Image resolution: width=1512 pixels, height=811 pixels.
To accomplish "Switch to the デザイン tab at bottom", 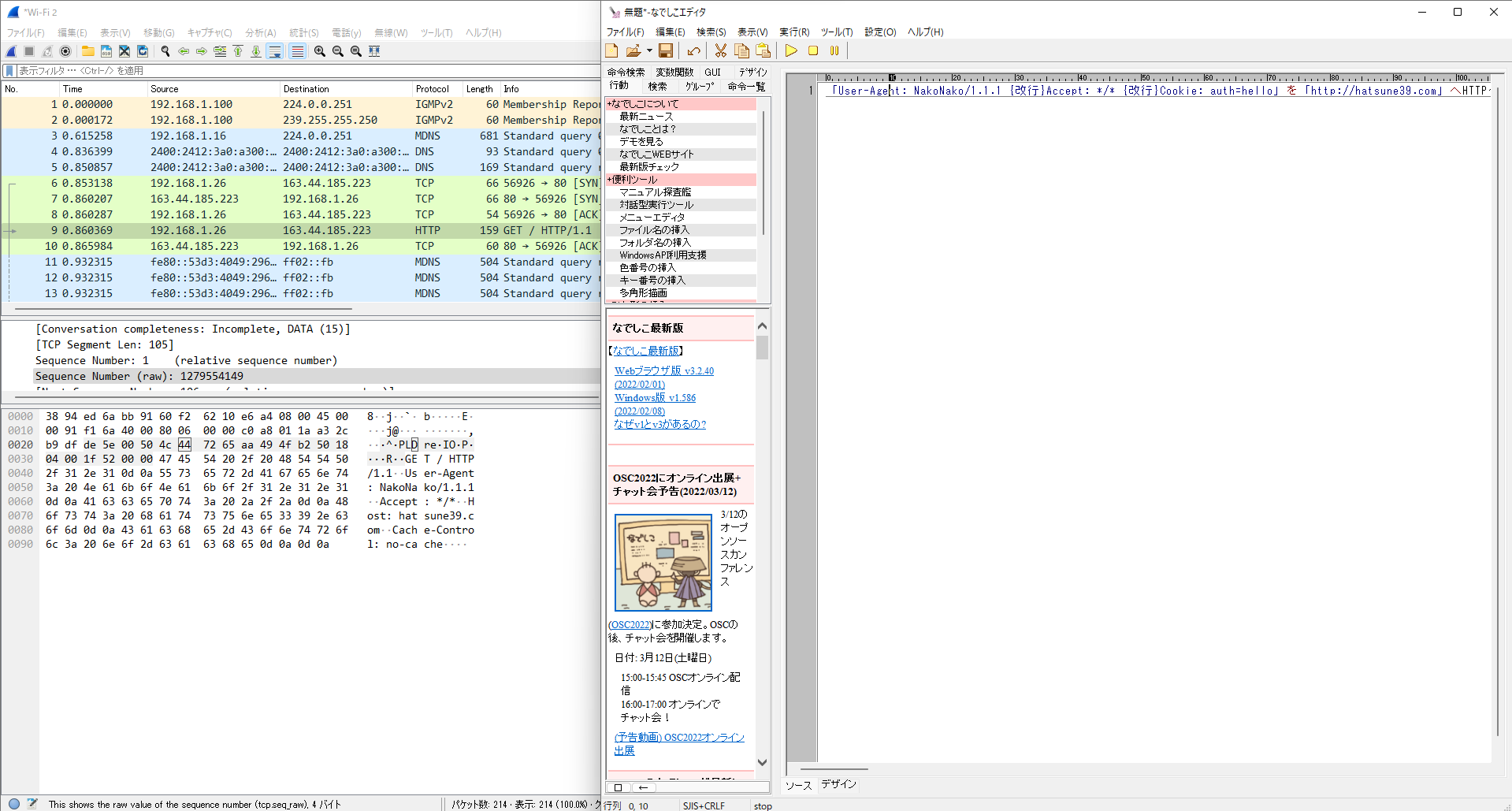I will (838, 784).
